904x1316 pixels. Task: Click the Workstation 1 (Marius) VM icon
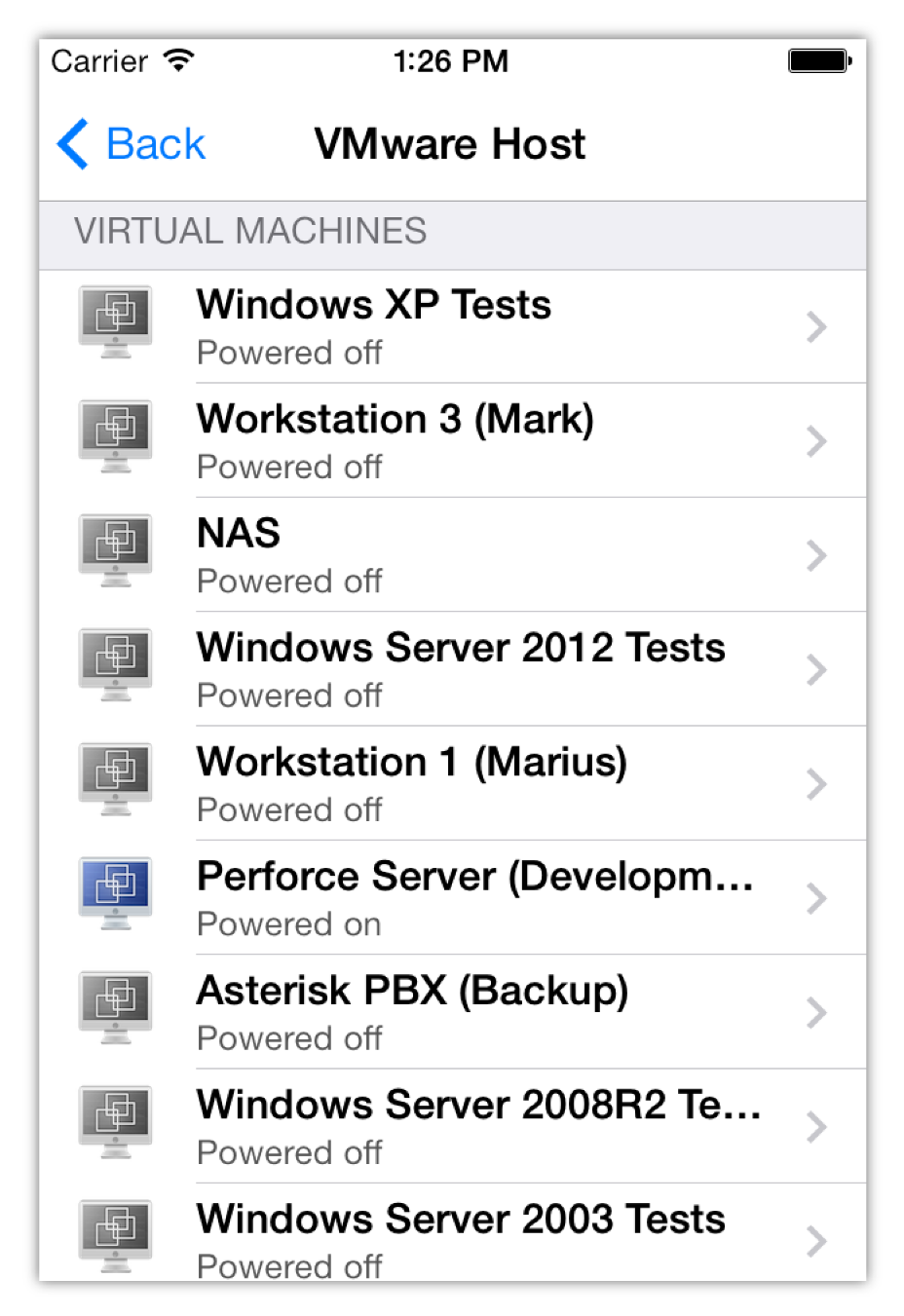(116, 779)
